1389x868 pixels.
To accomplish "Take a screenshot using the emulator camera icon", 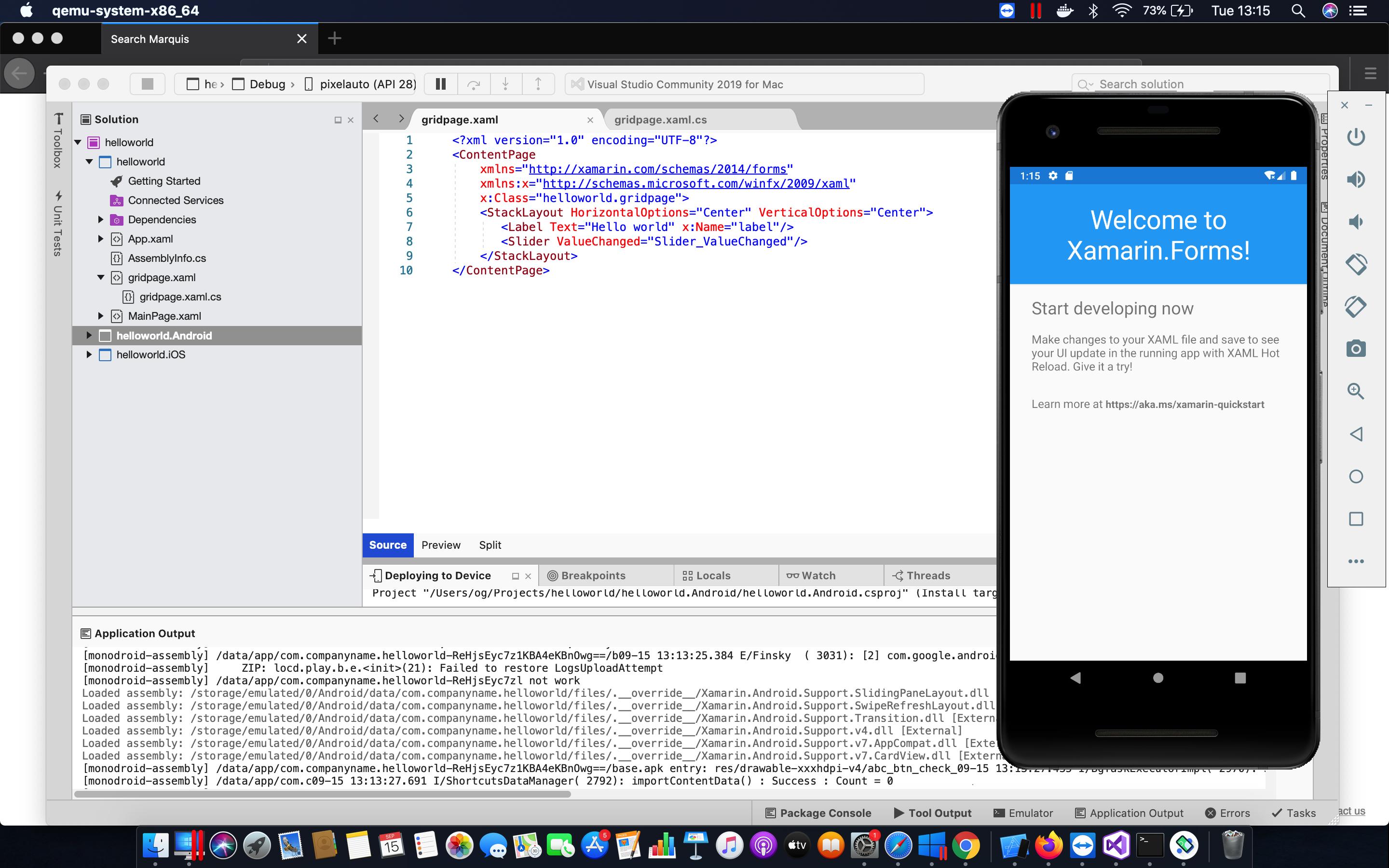I will [x=1356, y=348].
